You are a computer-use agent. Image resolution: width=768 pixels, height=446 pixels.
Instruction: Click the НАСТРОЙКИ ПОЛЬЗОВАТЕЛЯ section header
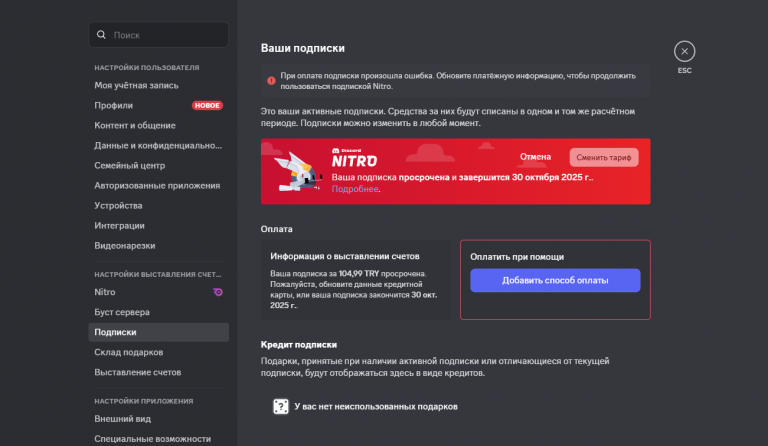[147, 68]
